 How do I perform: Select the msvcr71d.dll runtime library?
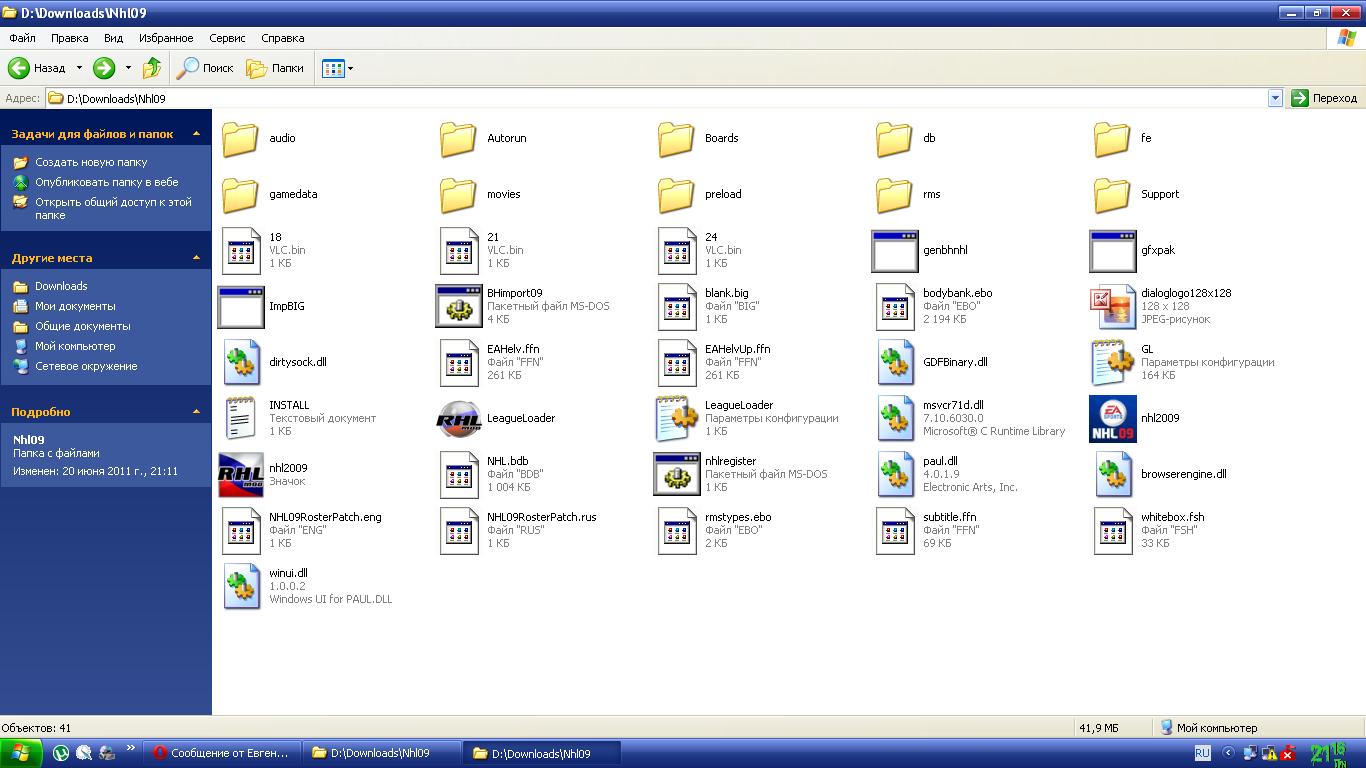pyautogui.click(x=895, y=418)
